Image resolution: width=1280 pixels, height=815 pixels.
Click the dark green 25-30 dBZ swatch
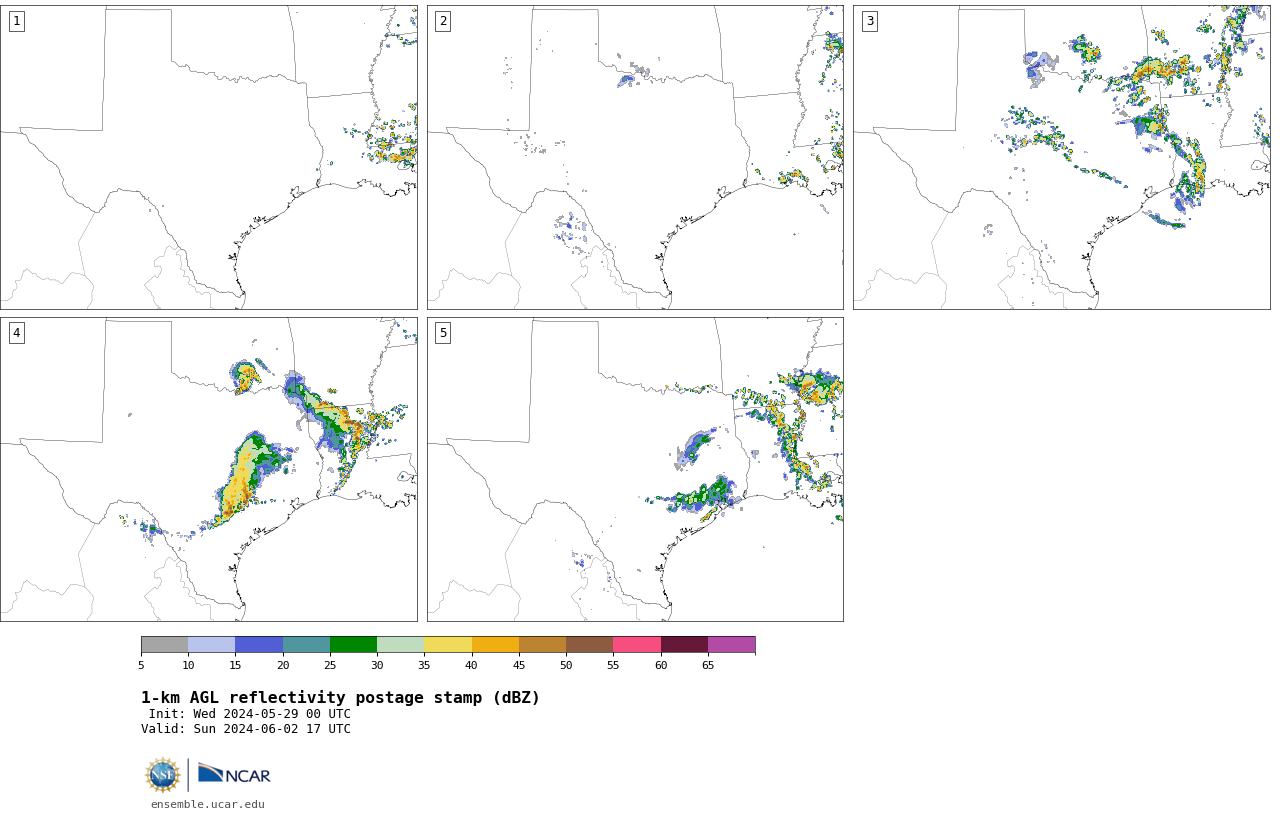point(353,644)
